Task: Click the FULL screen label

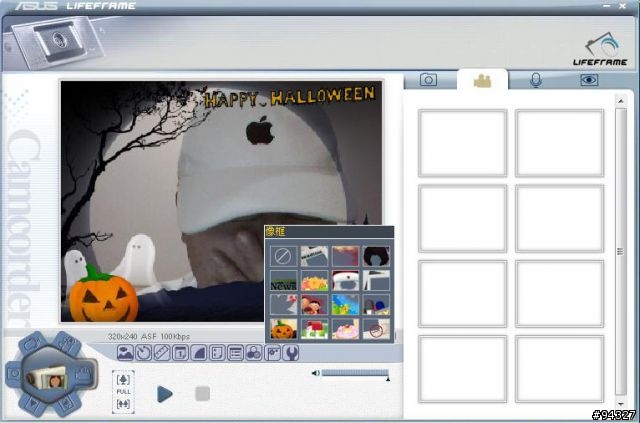Action: point(123,392)
